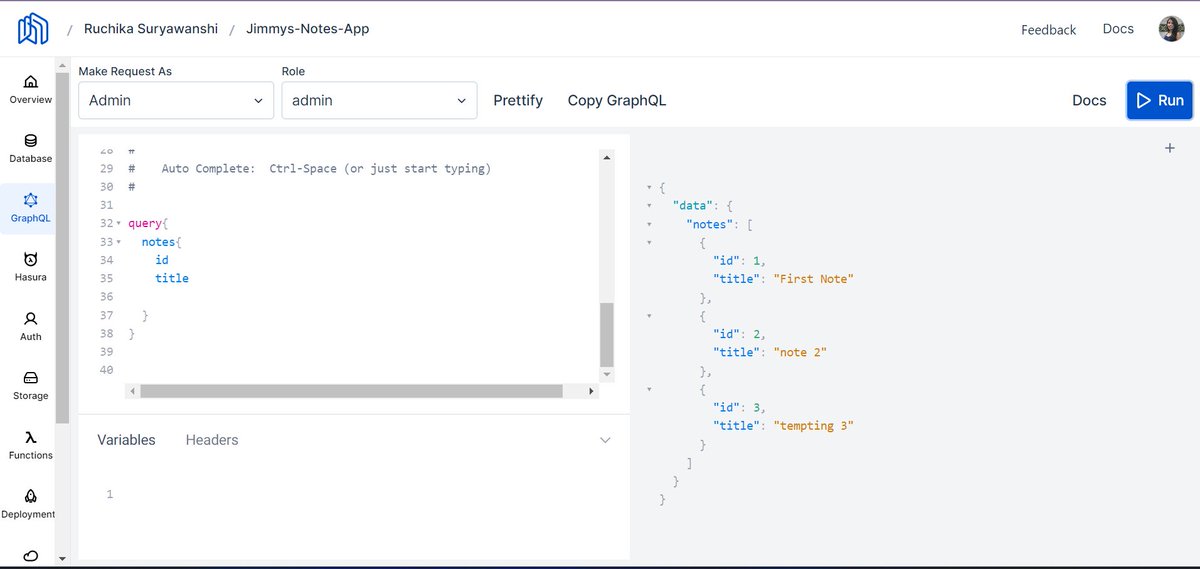This screenshot has height=569, width=1200.
Task: Open the Hasura sidebar section
Action: click(31, 267)
